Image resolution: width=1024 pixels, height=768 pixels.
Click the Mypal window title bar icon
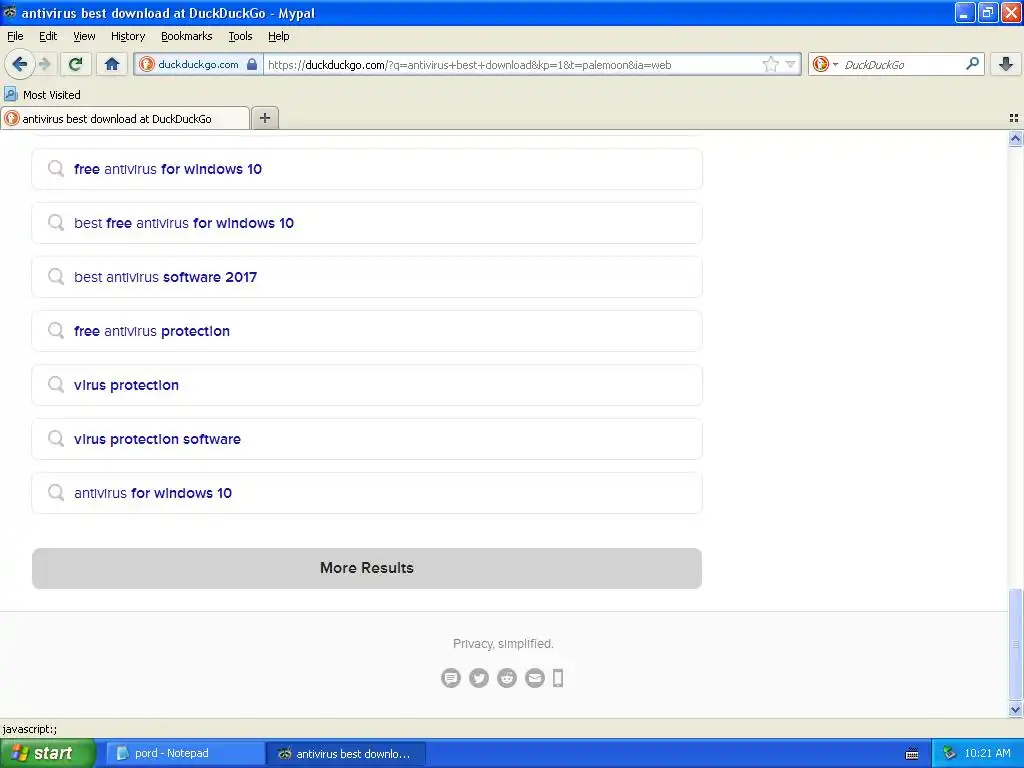10,12
